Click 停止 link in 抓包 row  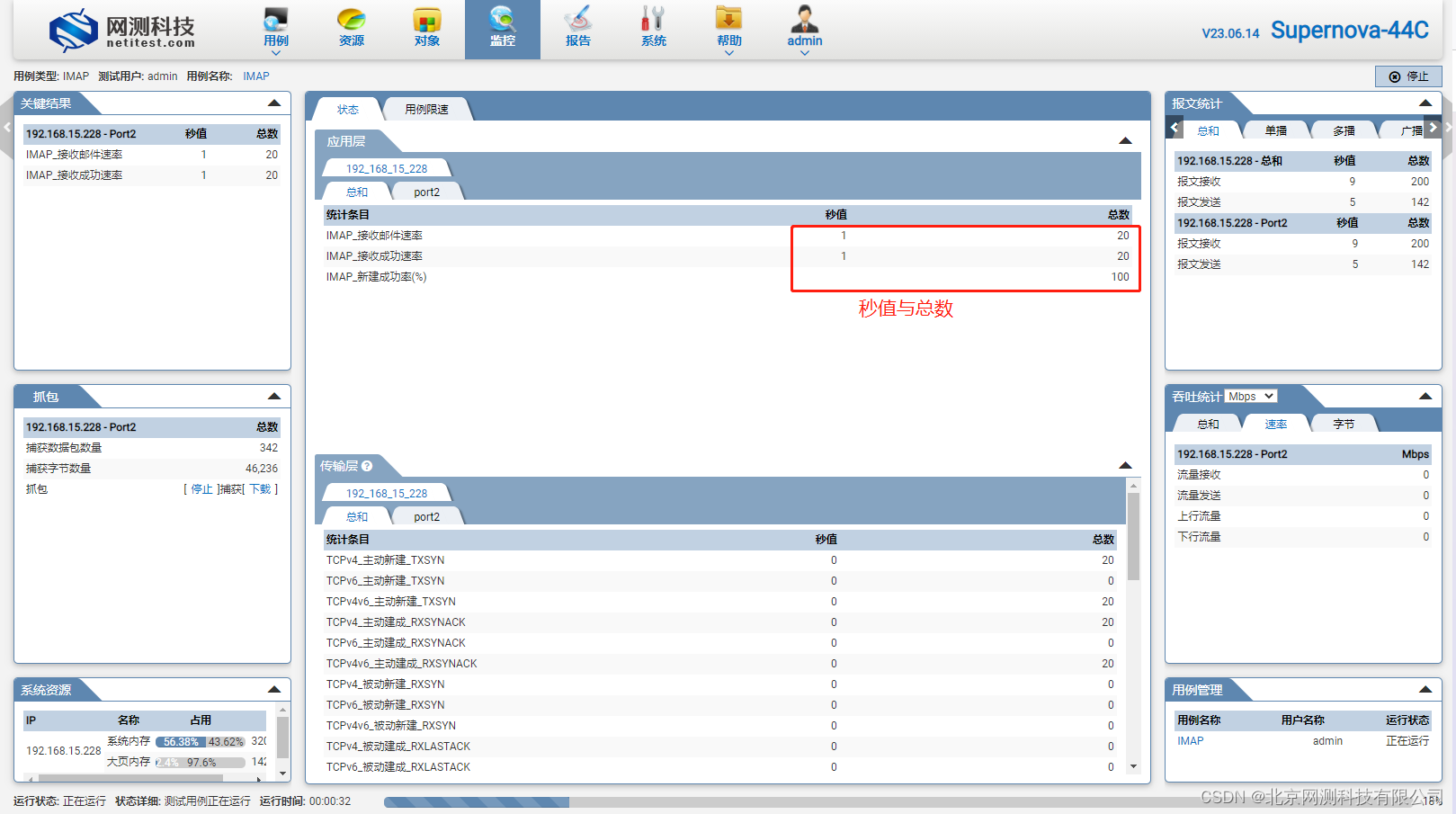point(201,489)
